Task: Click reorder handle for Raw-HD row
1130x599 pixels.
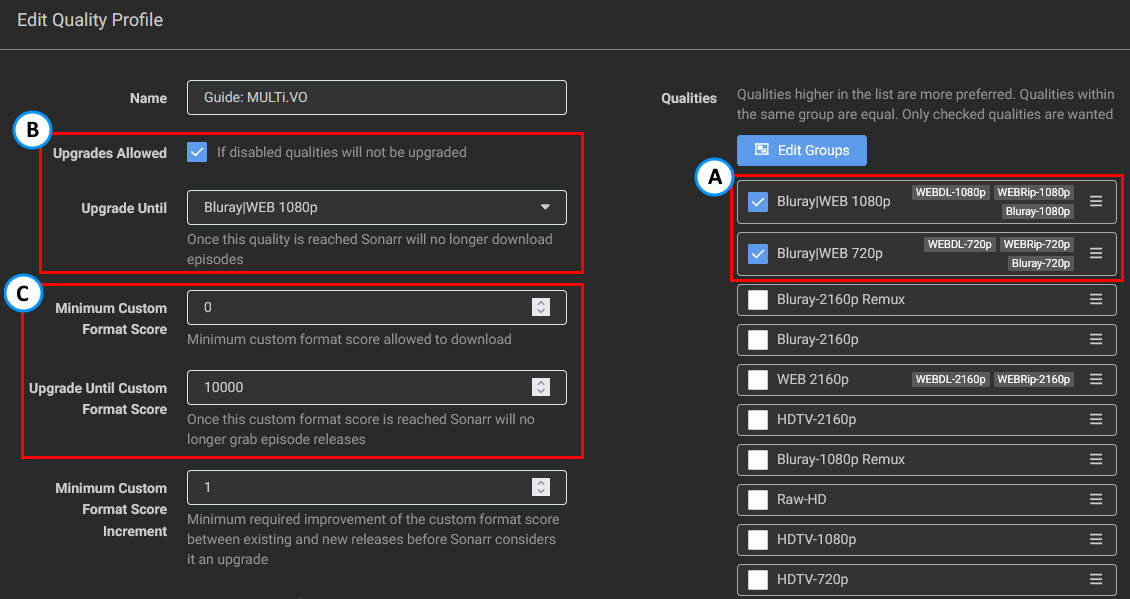Action: pyautogui.click(x=1096, y=499)
